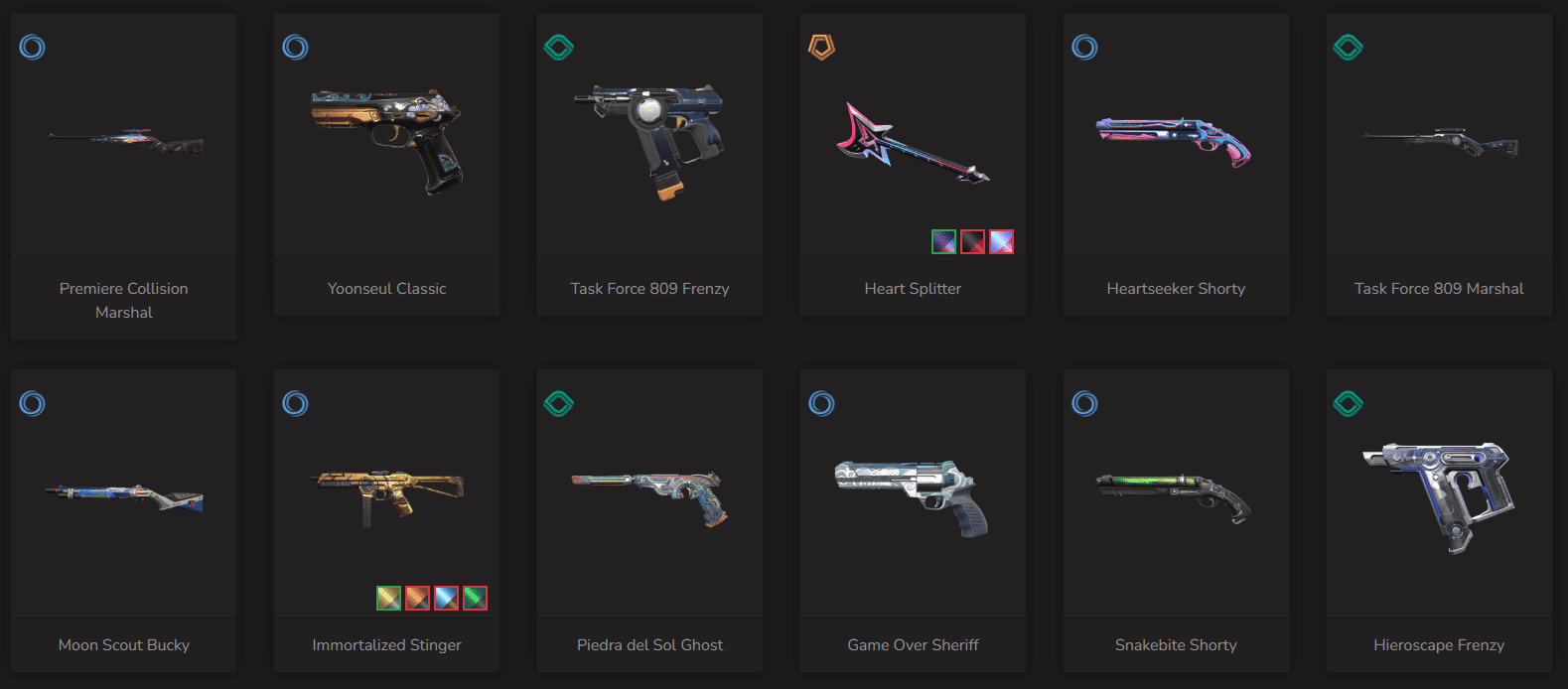Click the Hieroscape Frenzy weapon image
1568x689 pixels.
[x=1438, y=495]
